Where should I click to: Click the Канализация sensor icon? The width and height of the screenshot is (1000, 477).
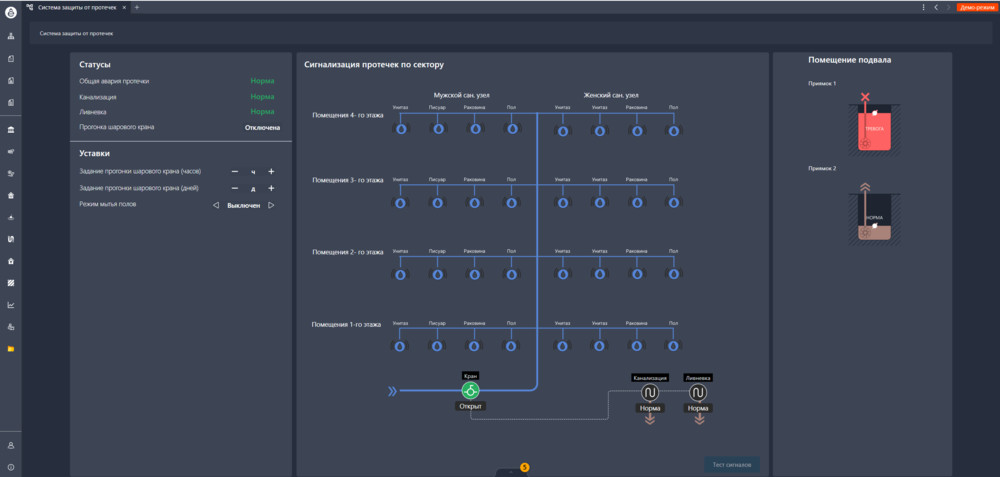(x=649, y=392)
